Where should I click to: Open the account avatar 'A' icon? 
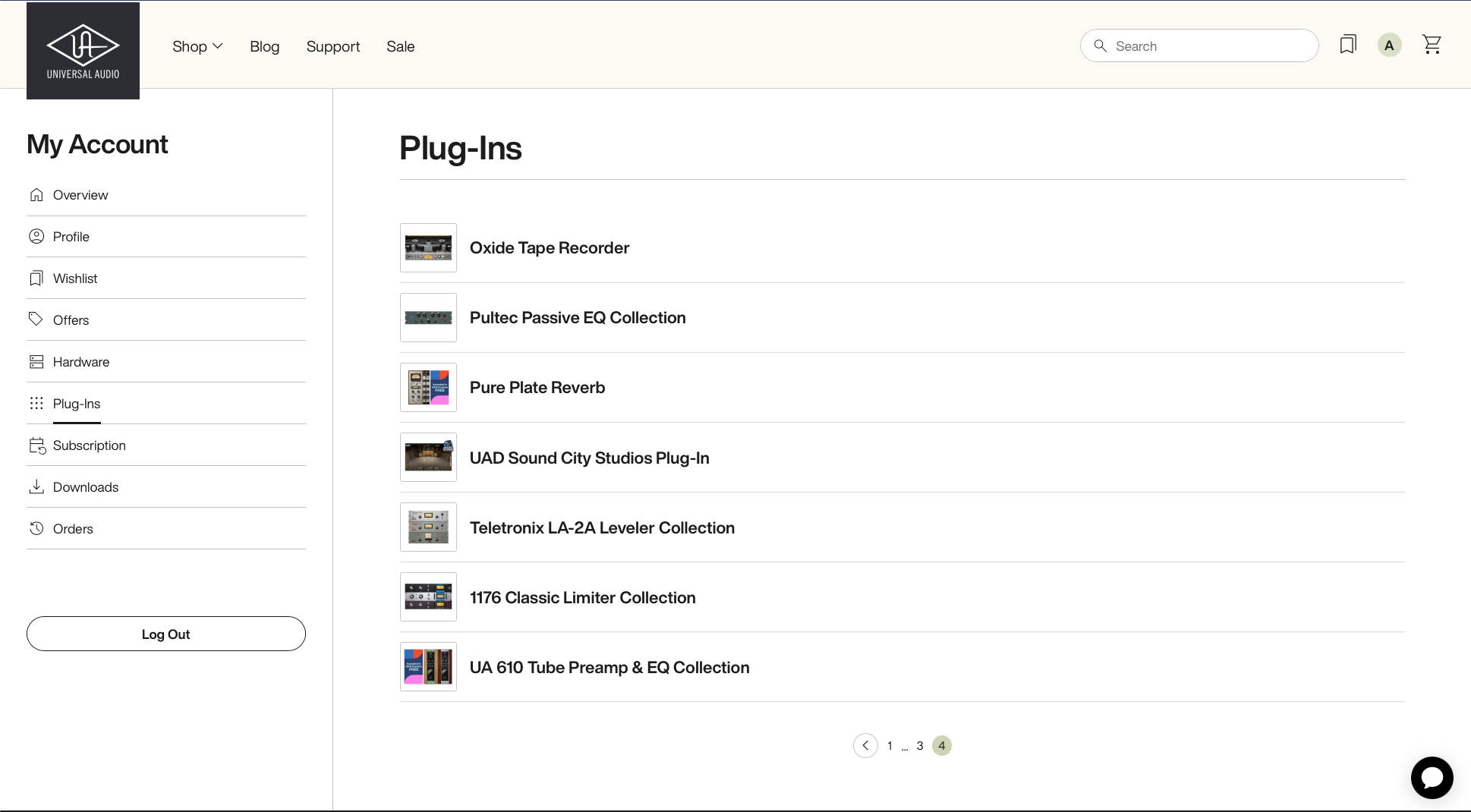[x=1389, y=46]
